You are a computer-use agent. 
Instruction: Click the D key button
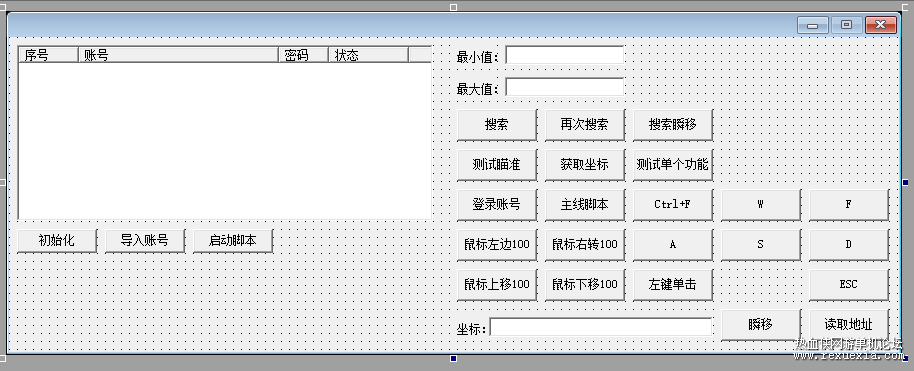(x=849, y=244)
